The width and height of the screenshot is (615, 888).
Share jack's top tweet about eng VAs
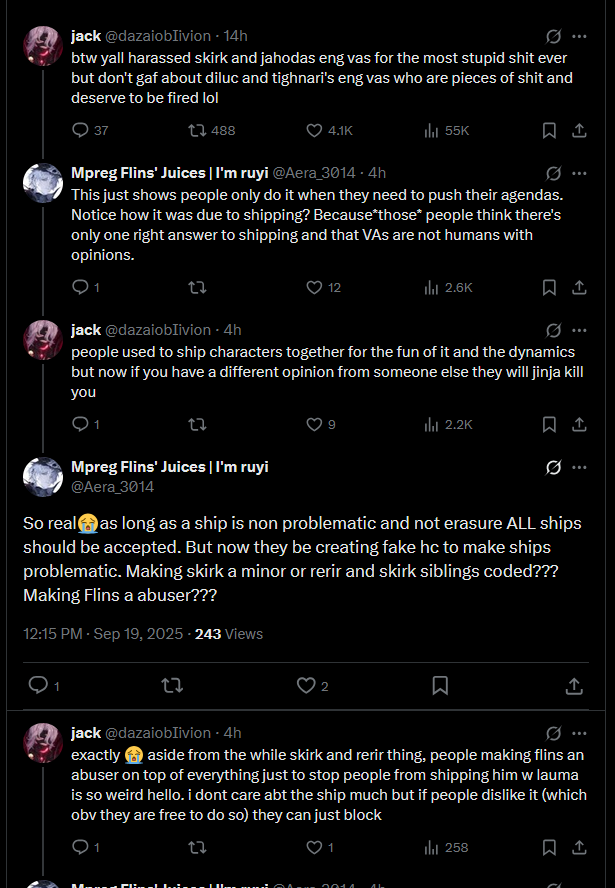point(578,130)
